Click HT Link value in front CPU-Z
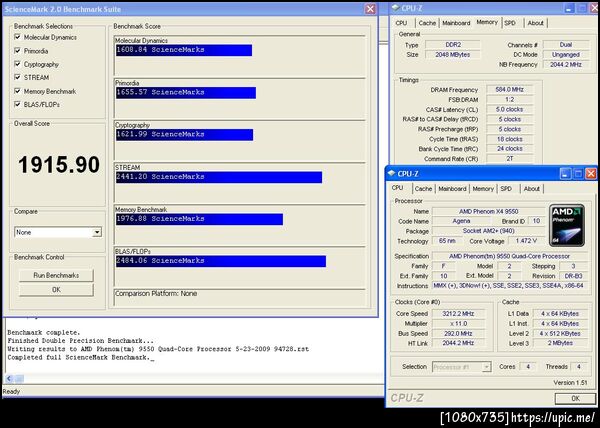 tap(458, 343)
